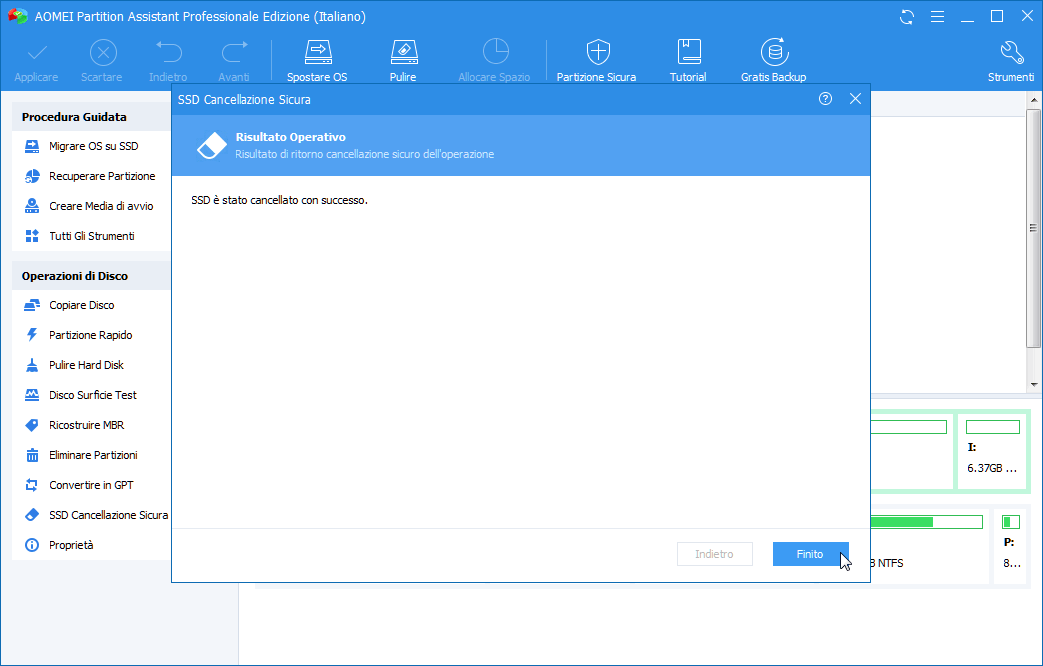Open Gratis Backup tool
The height and width of the screenshot is (666, 1043).
coord(774,60)
